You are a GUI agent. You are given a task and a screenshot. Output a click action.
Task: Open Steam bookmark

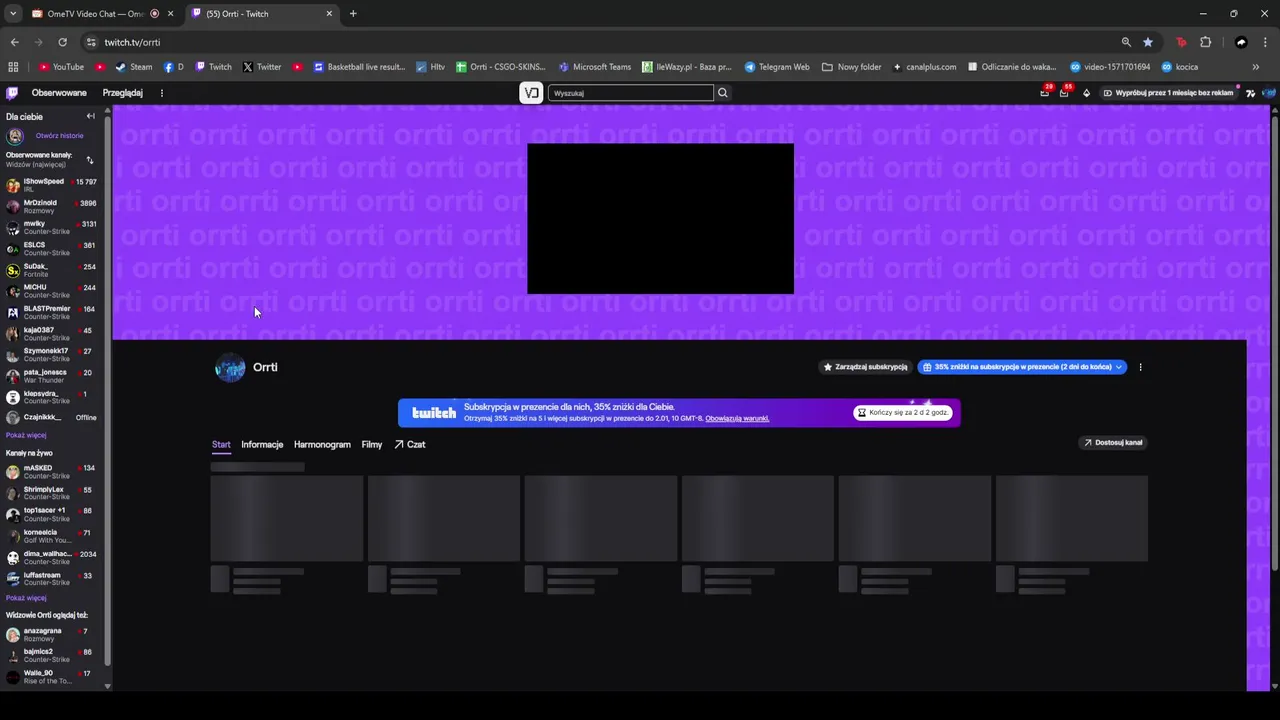[133, 67]
